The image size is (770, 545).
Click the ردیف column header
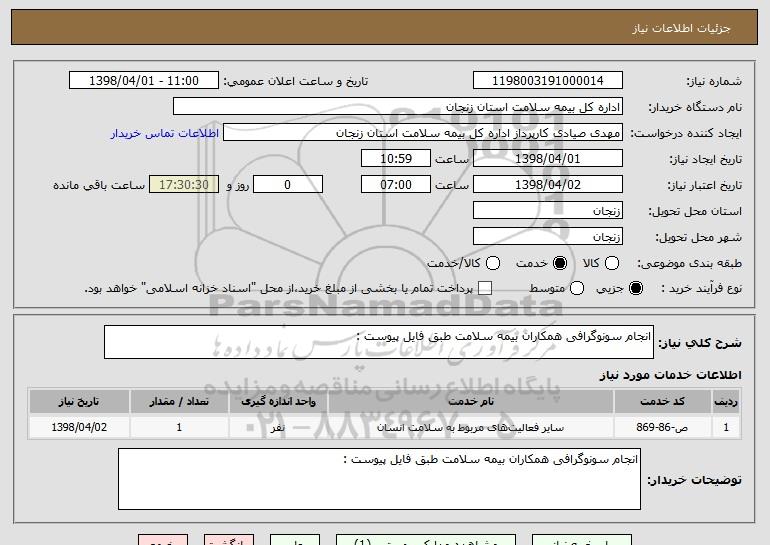(726, 402)
